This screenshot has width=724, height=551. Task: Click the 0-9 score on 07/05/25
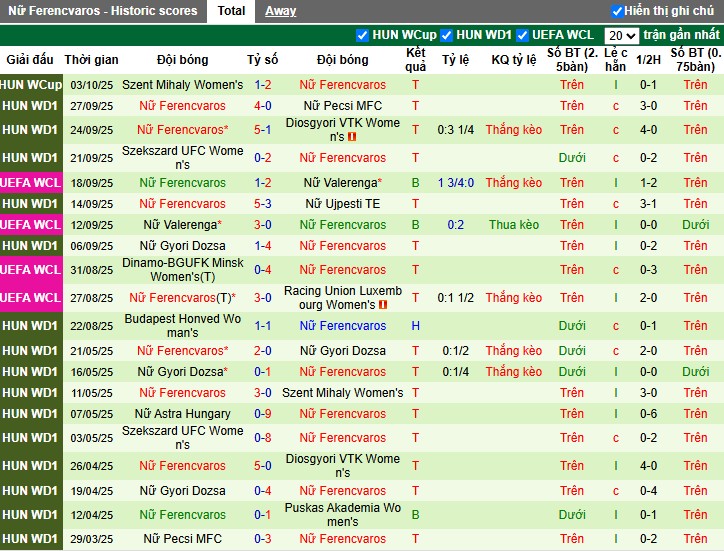pyautogui.click(x=262, y=414)
